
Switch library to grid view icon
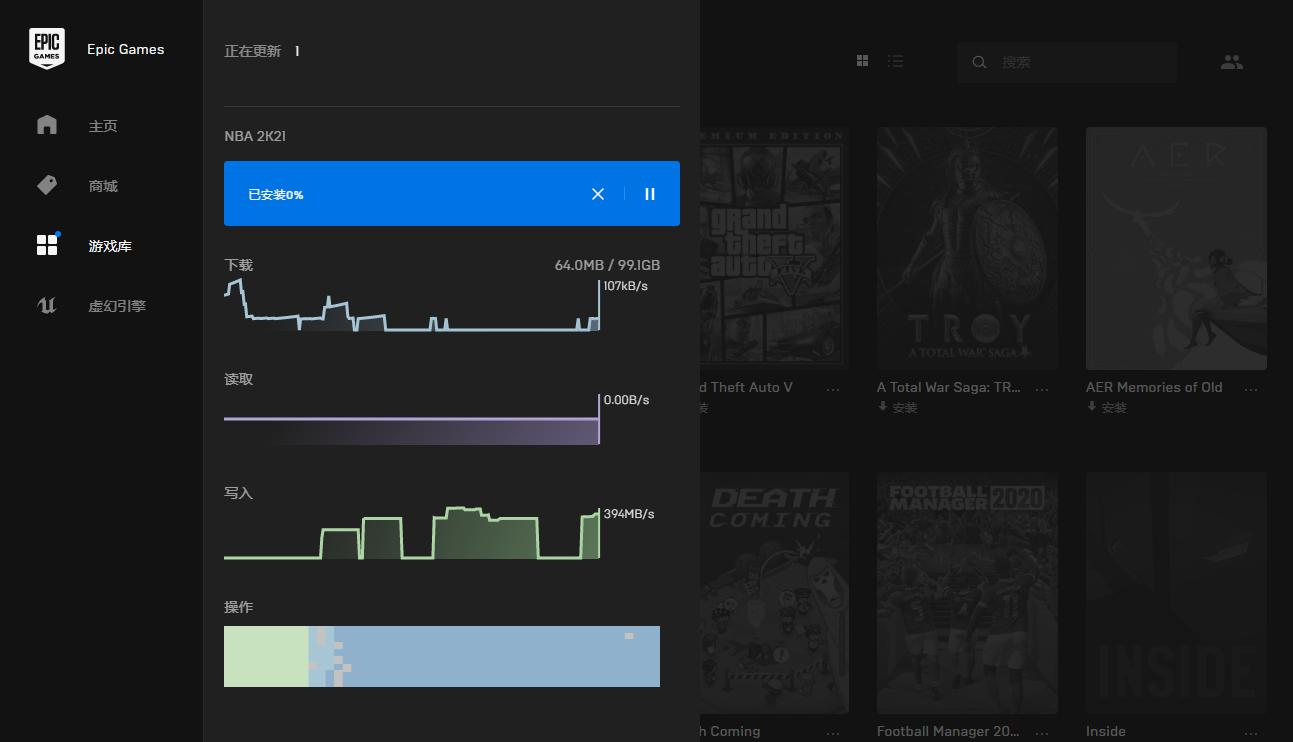click(x=863, y=61)
